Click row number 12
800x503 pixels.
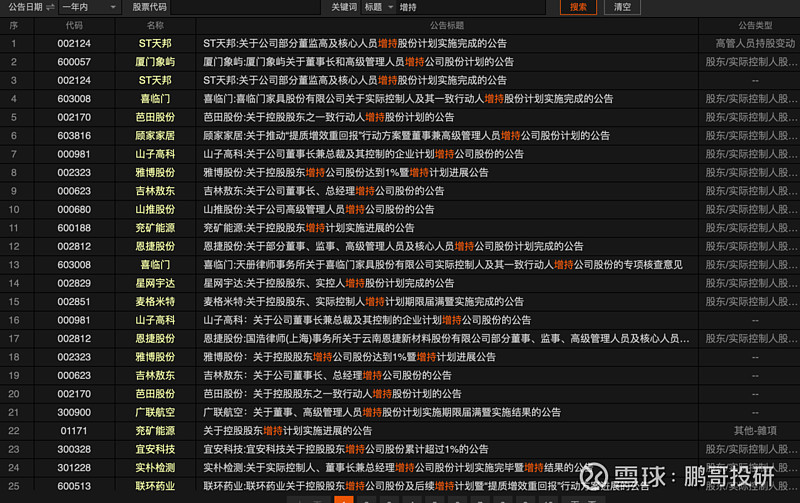(x=14, y=246)
